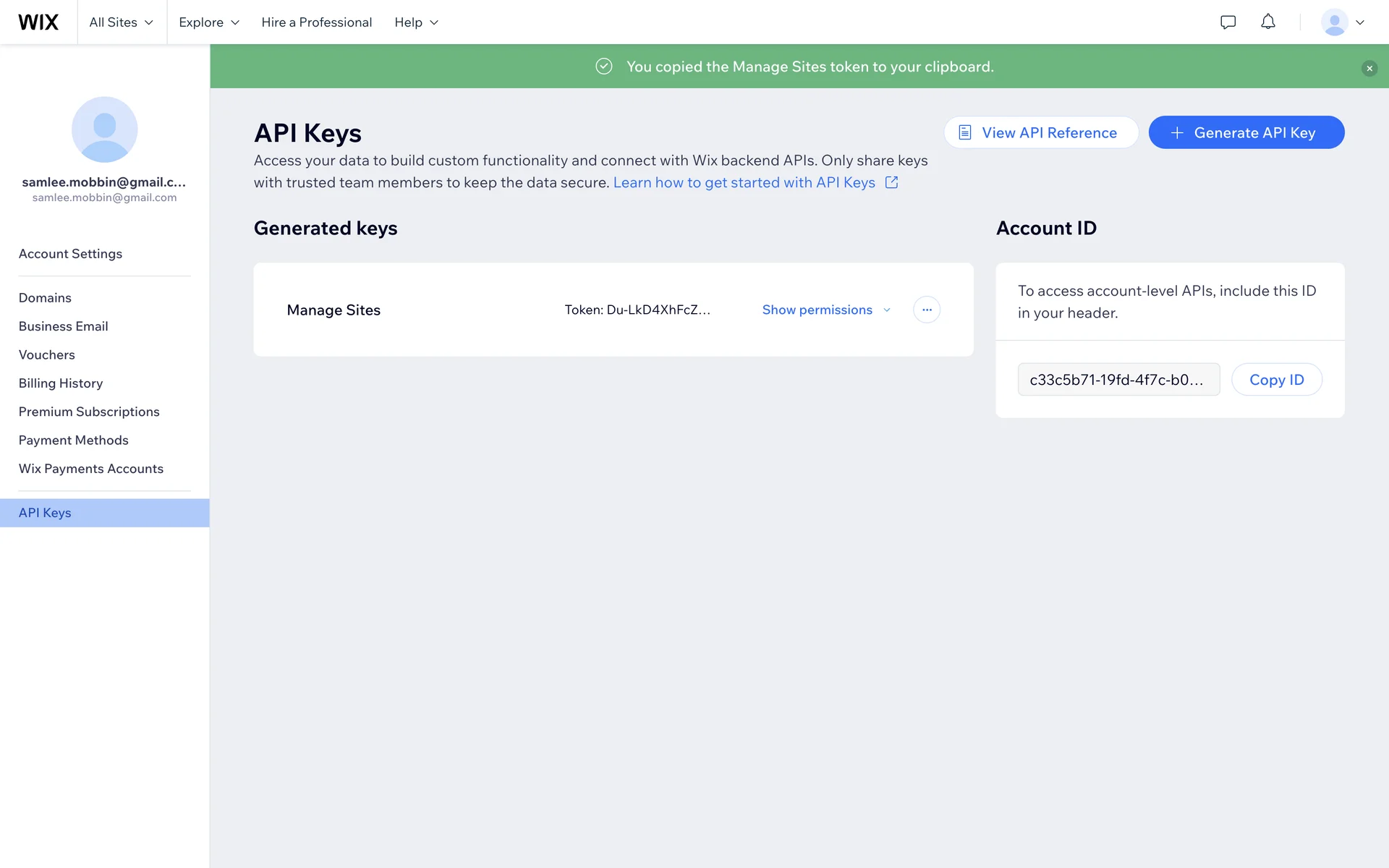Image resolution: width=1389 pixels, height=868 pixels.
Task: Open the Manage Sites more actions menu
Action: pos(926,310)
